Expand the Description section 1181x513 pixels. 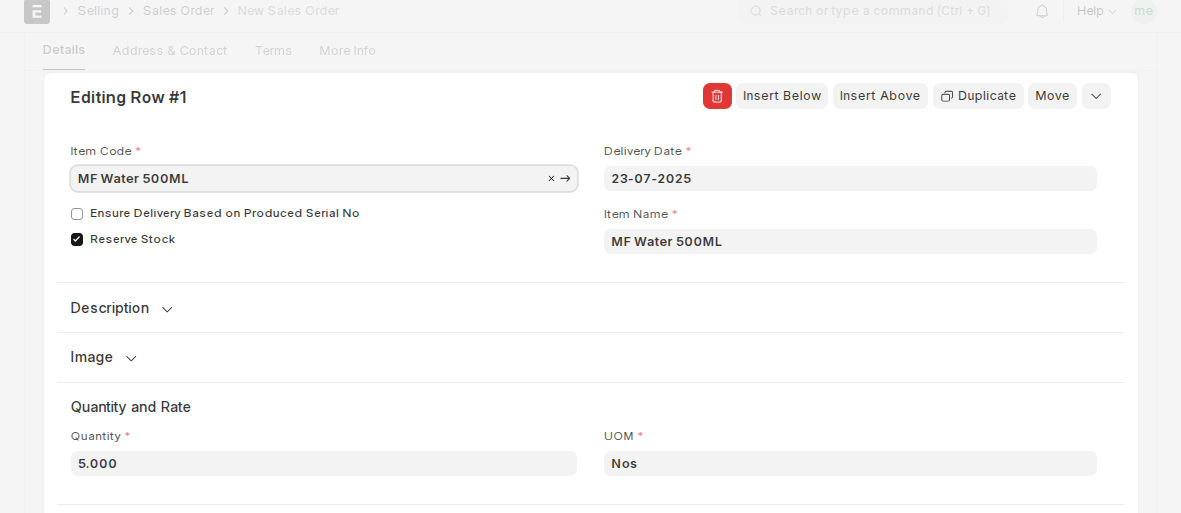point(121,308)
